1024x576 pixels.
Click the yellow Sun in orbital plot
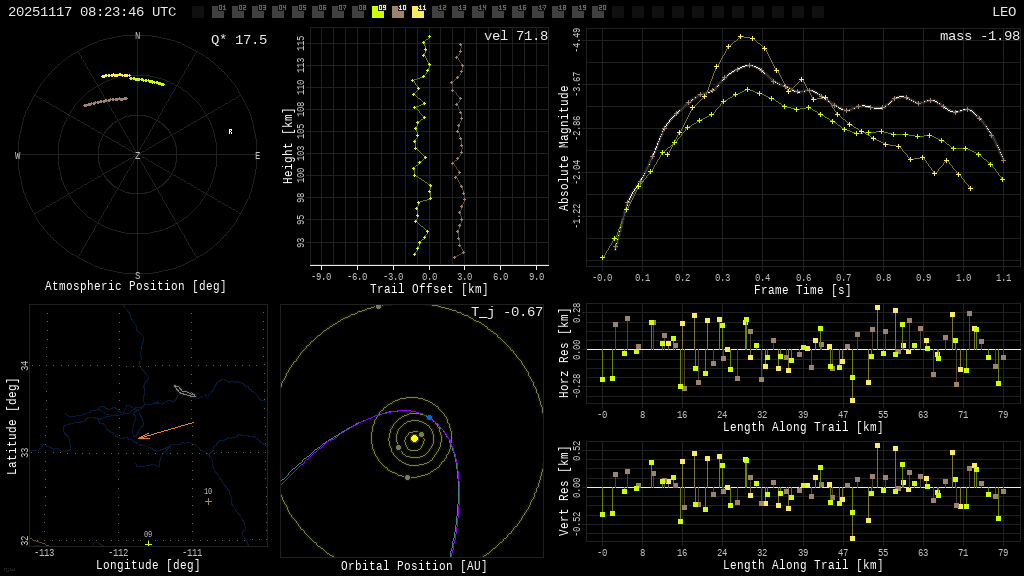[x=414, y=438]
